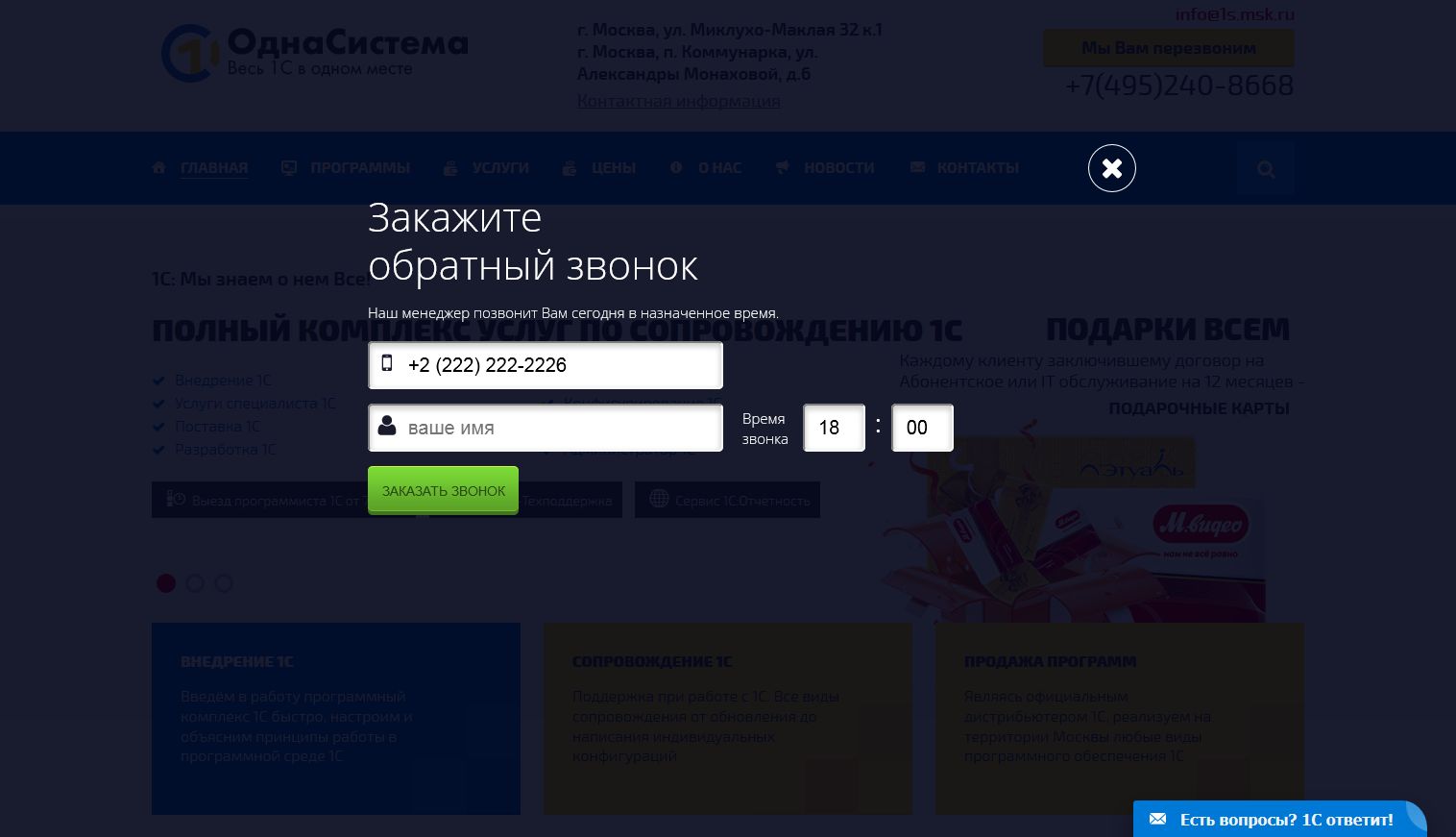Open the КОНТАКТЫ menu page

point(978,167)
